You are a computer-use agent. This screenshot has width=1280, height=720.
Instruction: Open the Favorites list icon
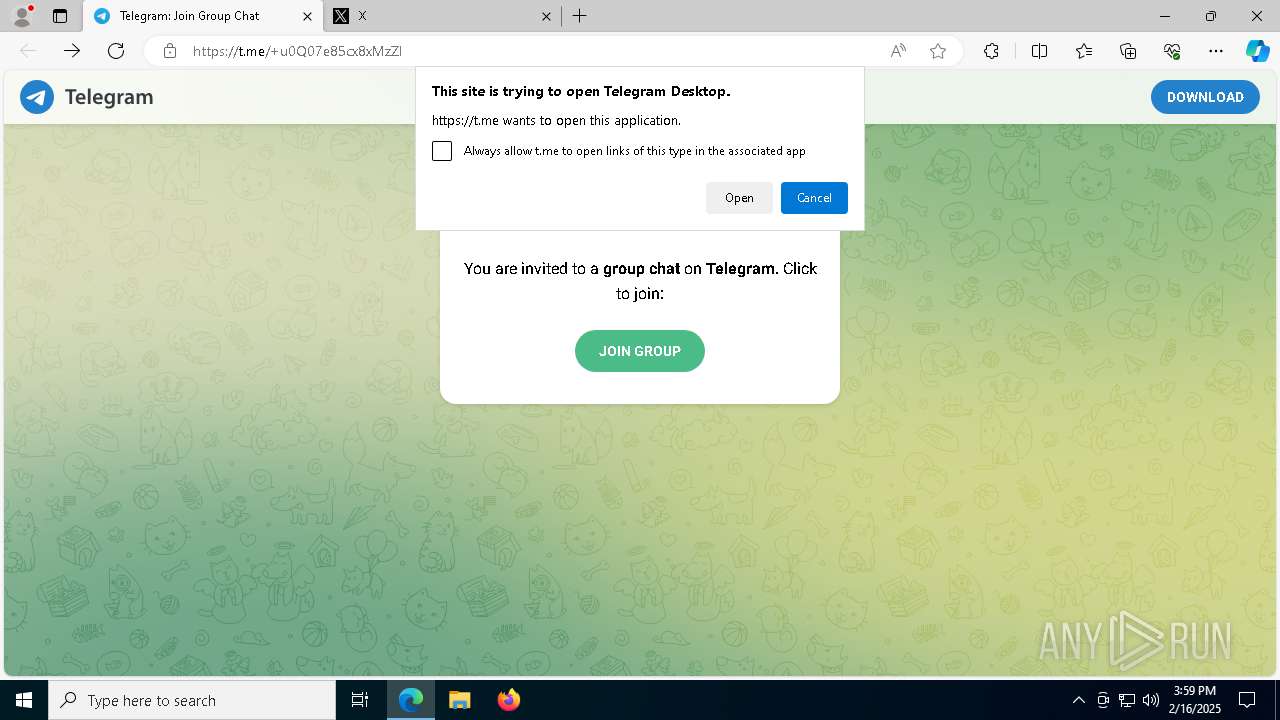point(1084,51)
